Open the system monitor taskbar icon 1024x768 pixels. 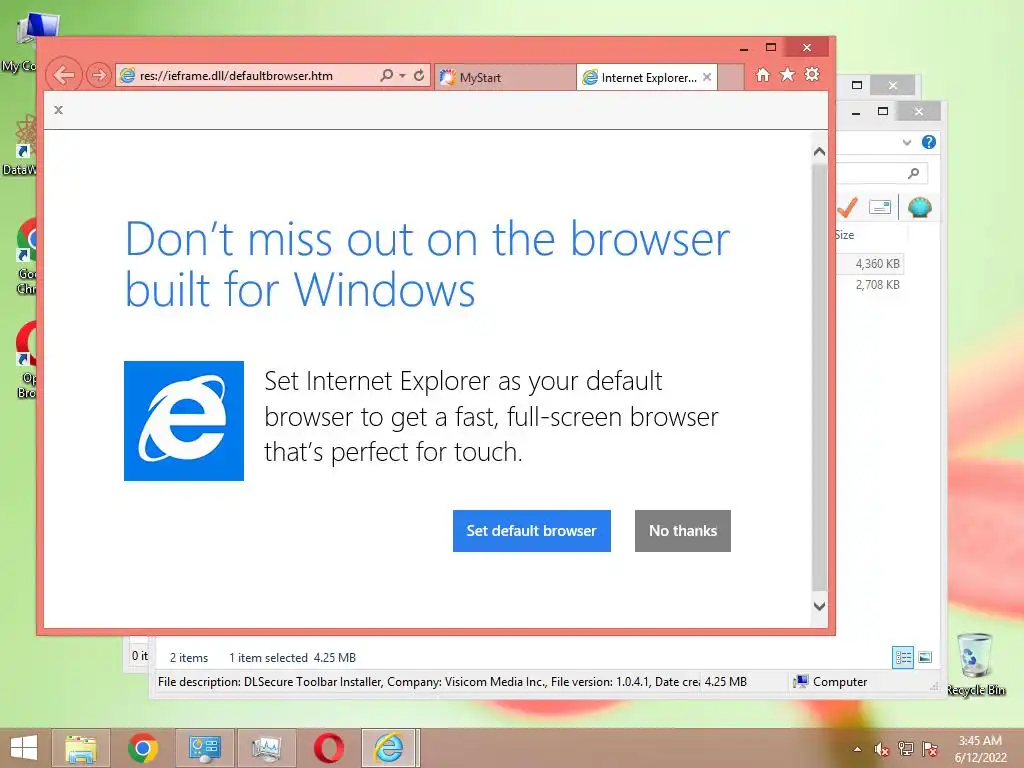click(266, 748)
